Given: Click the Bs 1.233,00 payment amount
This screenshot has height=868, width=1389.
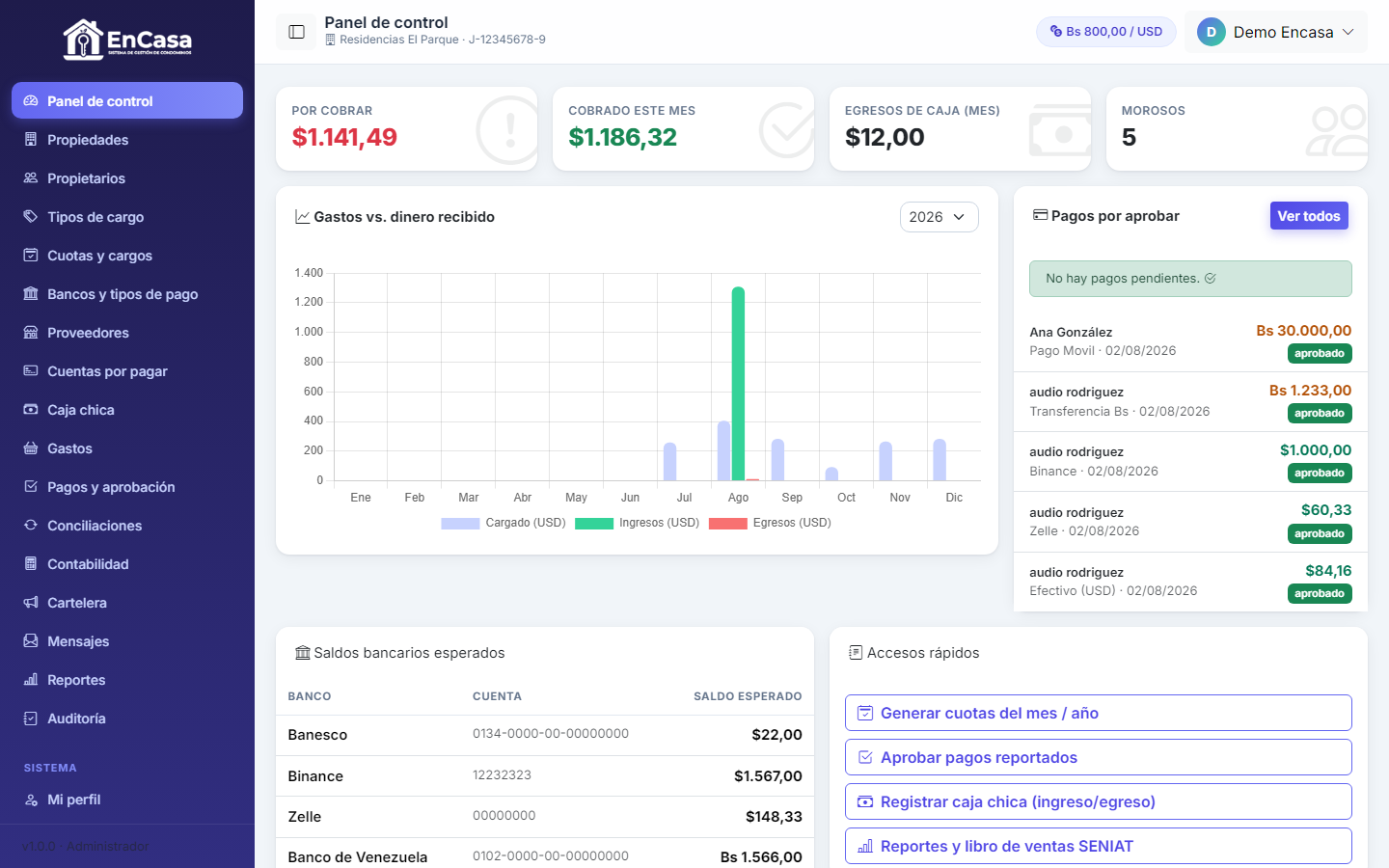Looking at the screenshot, I should 1310,391.
